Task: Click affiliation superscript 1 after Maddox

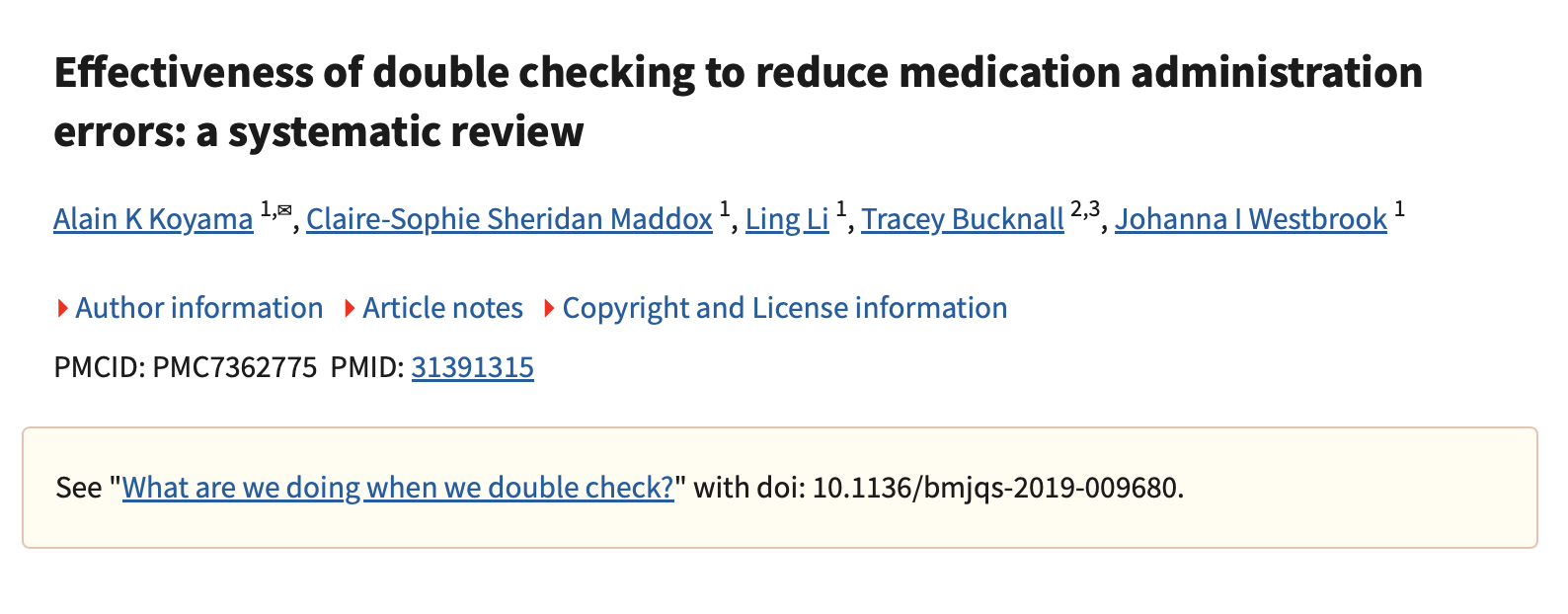Action: (725, 209)
